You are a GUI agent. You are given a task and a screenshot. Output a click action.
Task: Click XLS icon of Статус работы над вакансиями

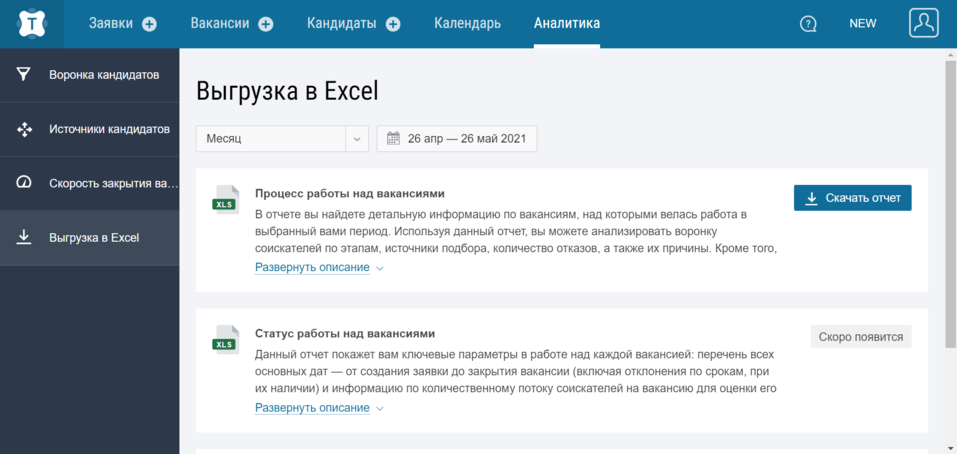click(225, 340)
